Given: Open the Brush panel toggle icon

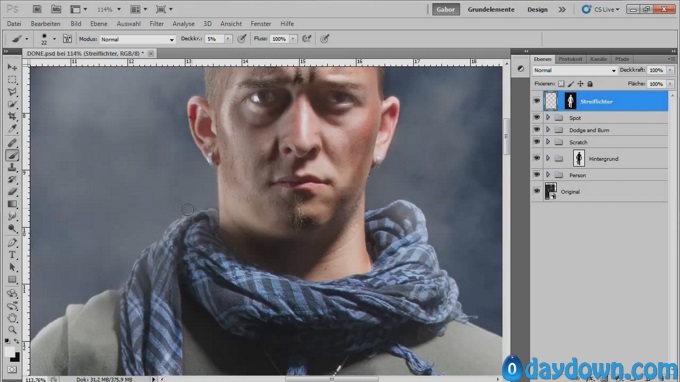Looking at the screenshot, I should pyautogui.click(x=67, y=39).
